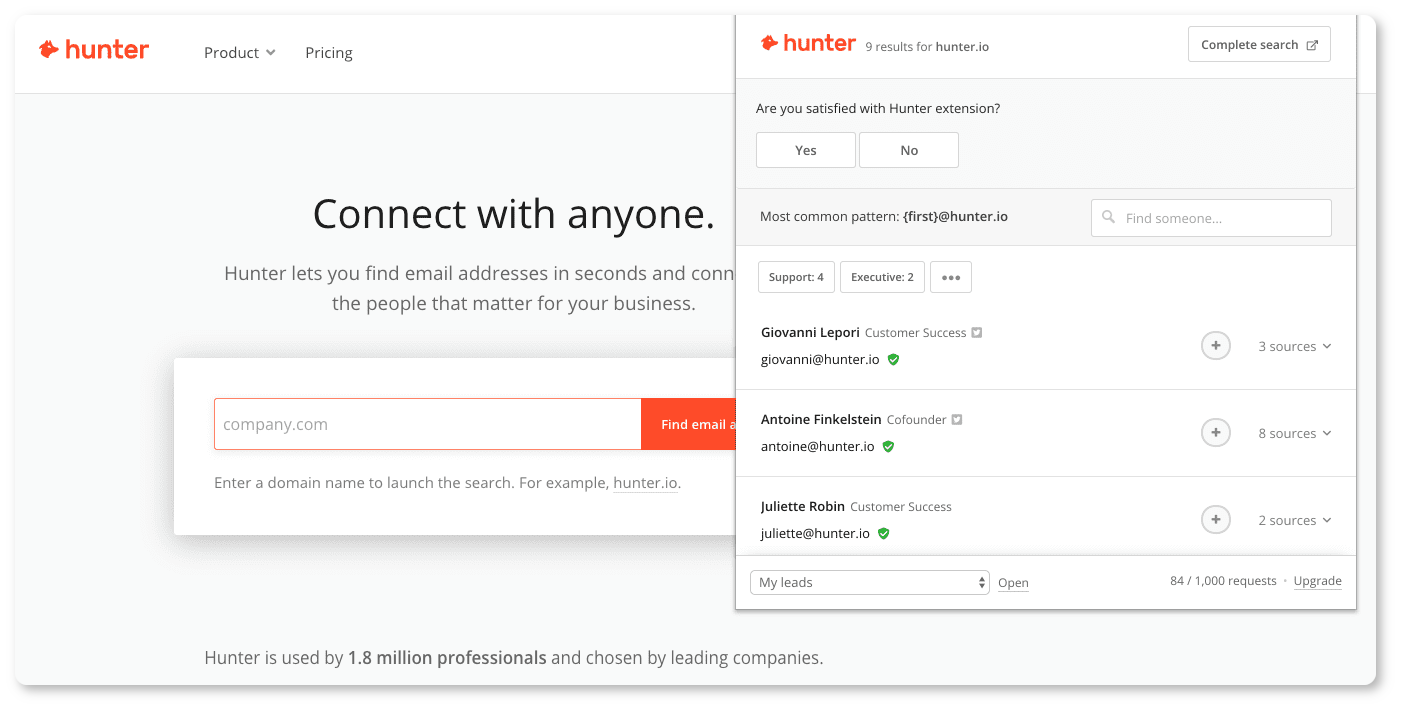The width and height of the screenshot is (1401, 710).
Task: Show more department filters with the ellipsis button
Action: (x=951, y=277)
